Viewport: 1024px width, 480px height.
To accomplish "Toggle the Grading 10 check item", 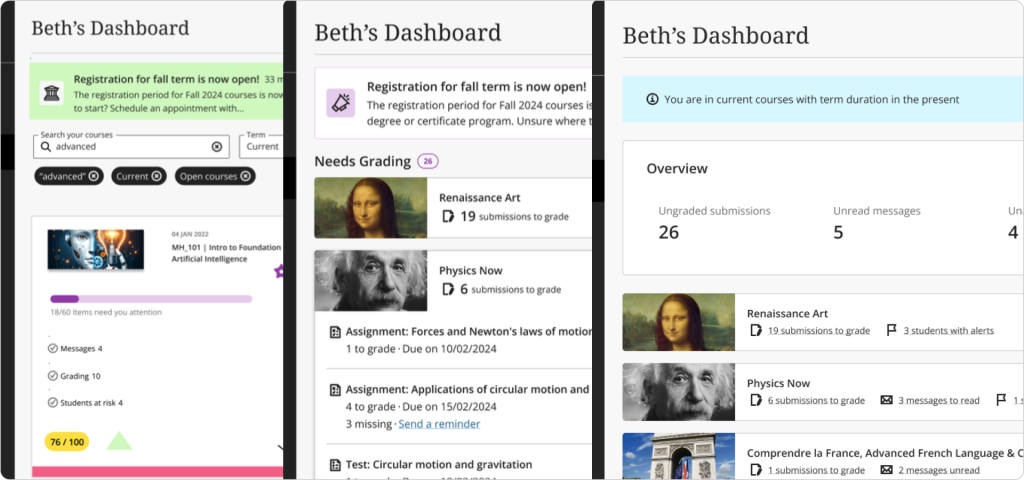I will pos(53,376).
